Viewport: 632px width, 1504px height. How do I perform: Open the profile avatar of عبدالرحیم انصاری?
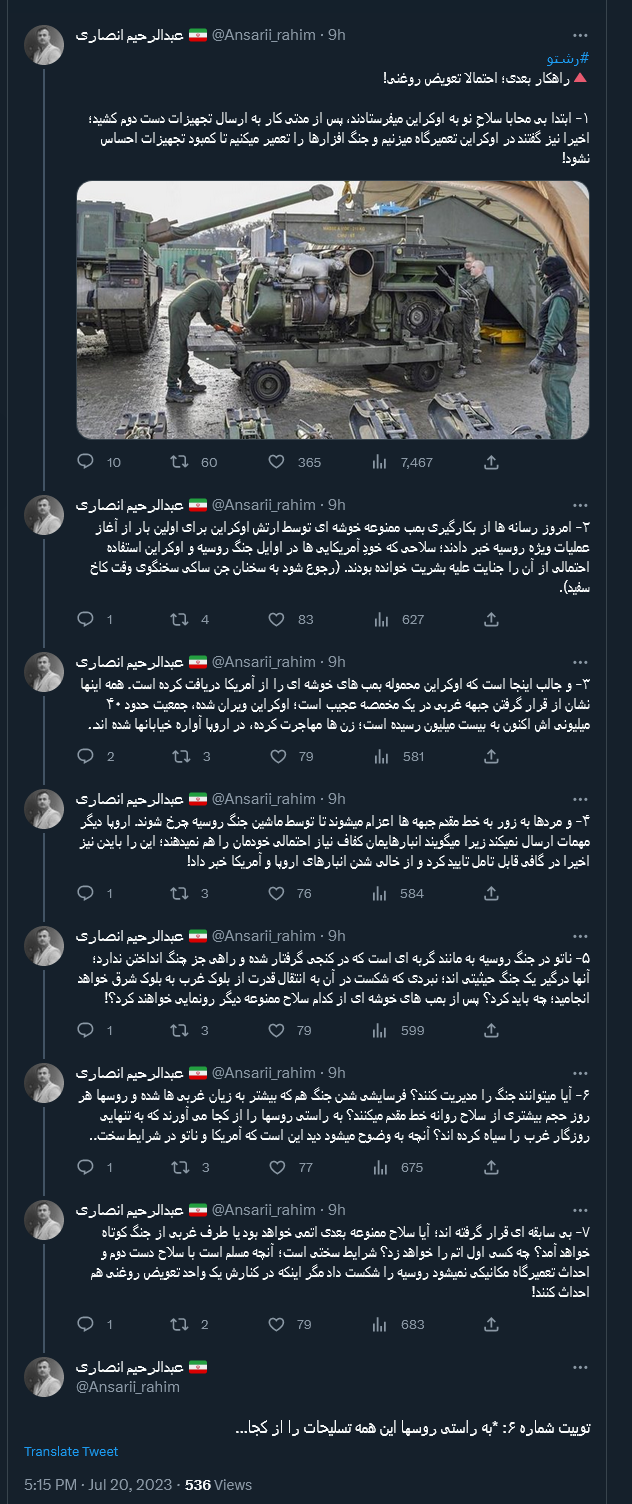click(43, 44)
